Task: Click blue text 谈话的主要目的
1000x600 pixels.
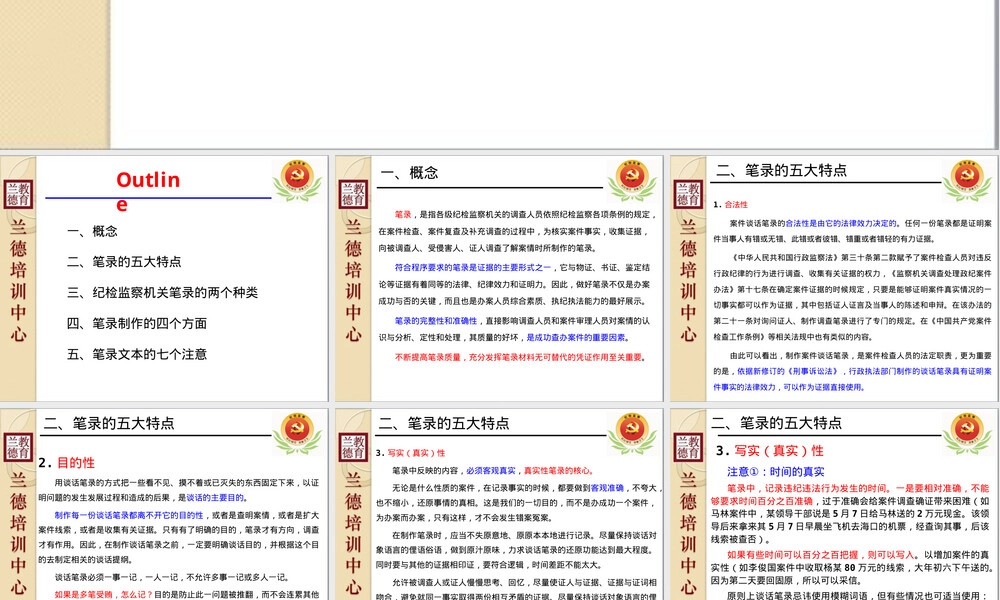Action: point(215,498)
